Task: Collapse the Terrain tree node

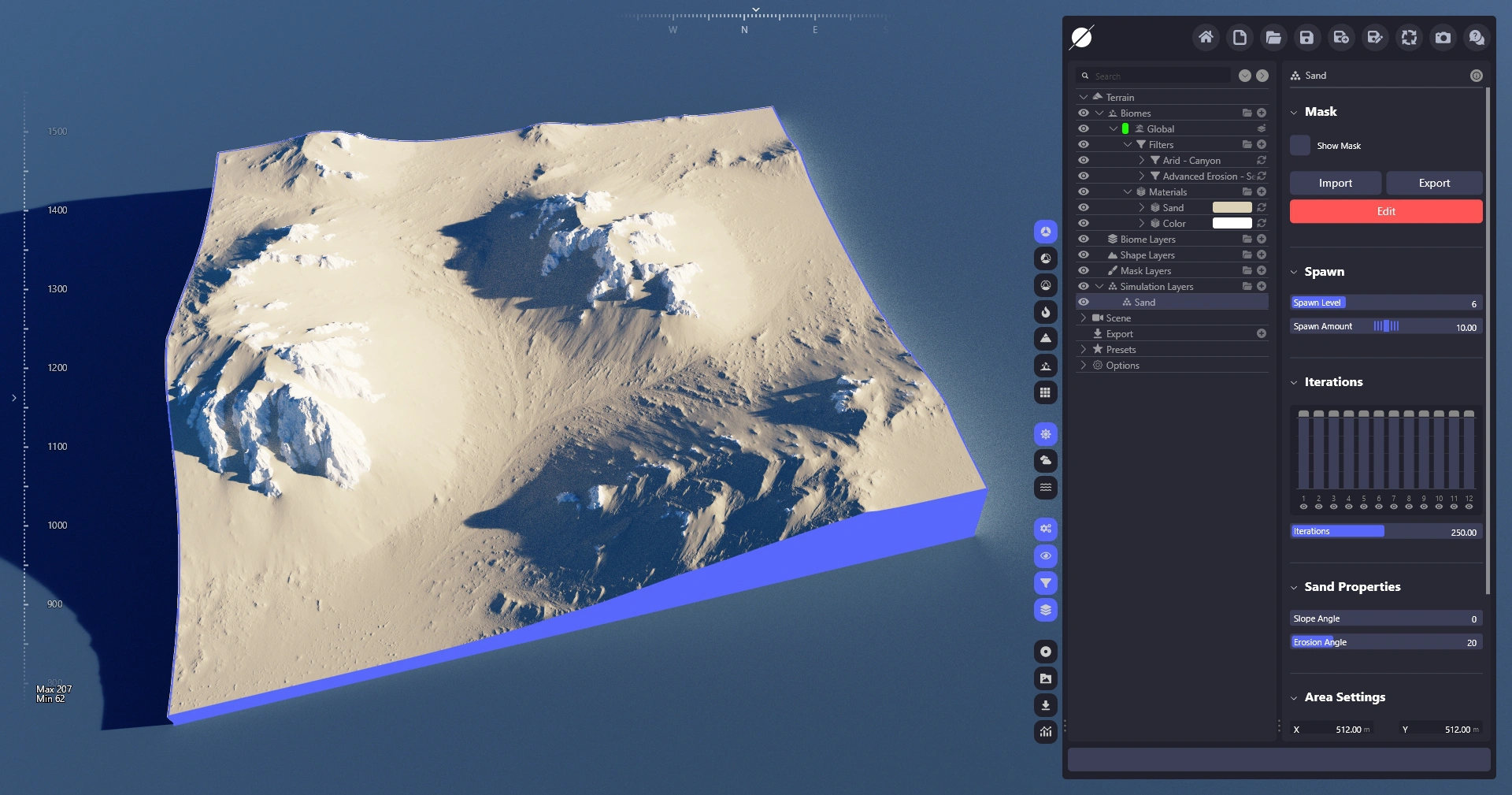Action: [x=1084, y=97]
